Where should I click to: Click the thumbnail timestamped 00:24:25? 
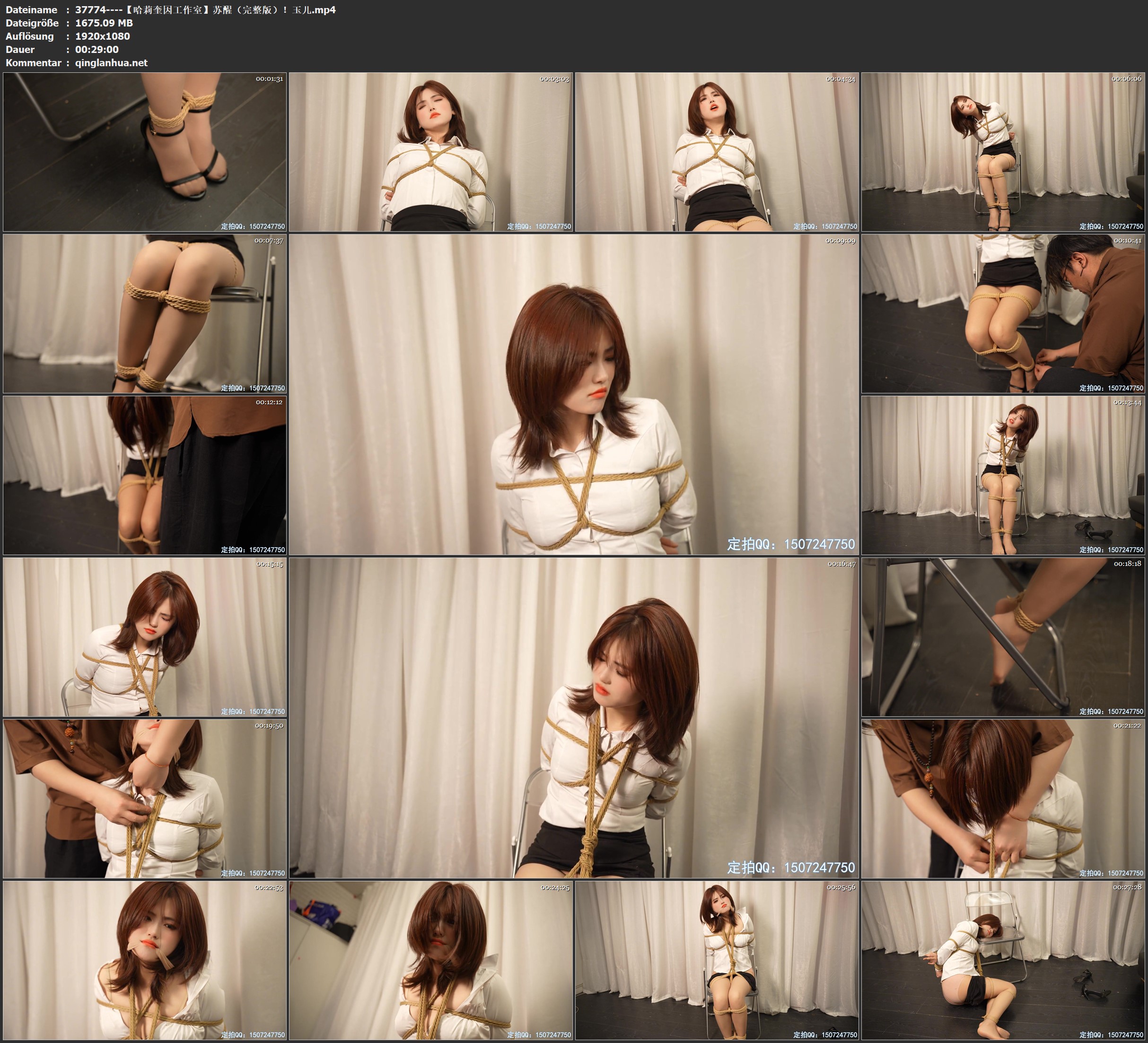coord(431,960)
